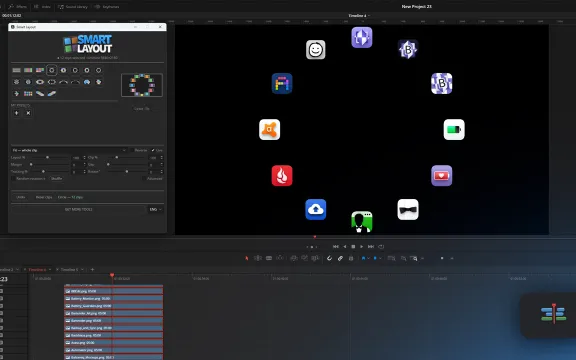Toggle loop playback in viewer transport
Screen dimensions: 576x360
[x=381, y=246]
